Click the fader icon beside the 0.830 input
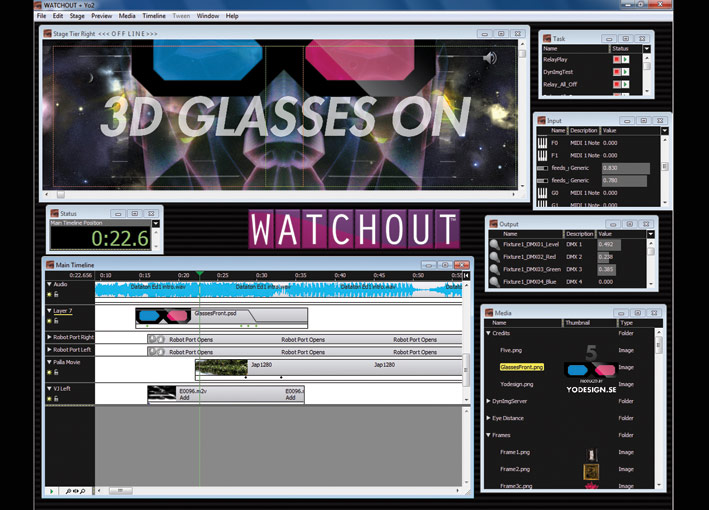The image size is (709, 510). (x=542, y=168)
